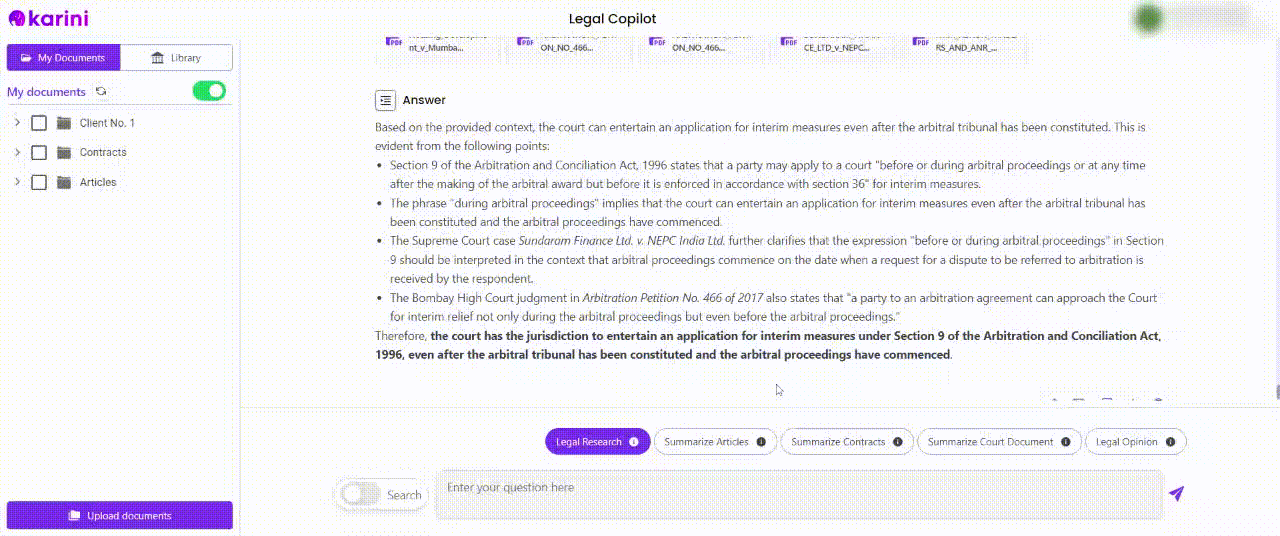This screenshot has width=1280, height=536.
Task: Click the info icon on Summarize Contracts
Action: coord(897,442)
